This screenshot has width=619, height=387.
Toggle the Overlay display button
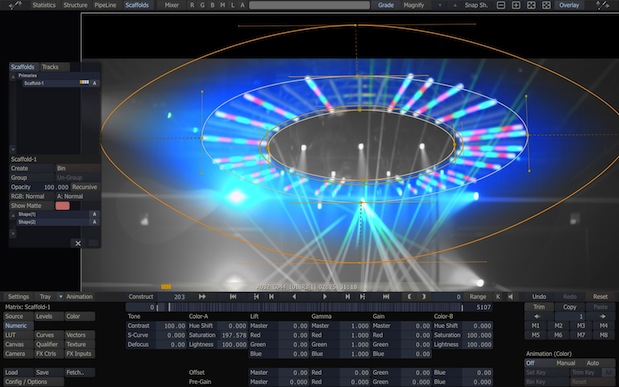pyautogui.click(x=569, y=5)
